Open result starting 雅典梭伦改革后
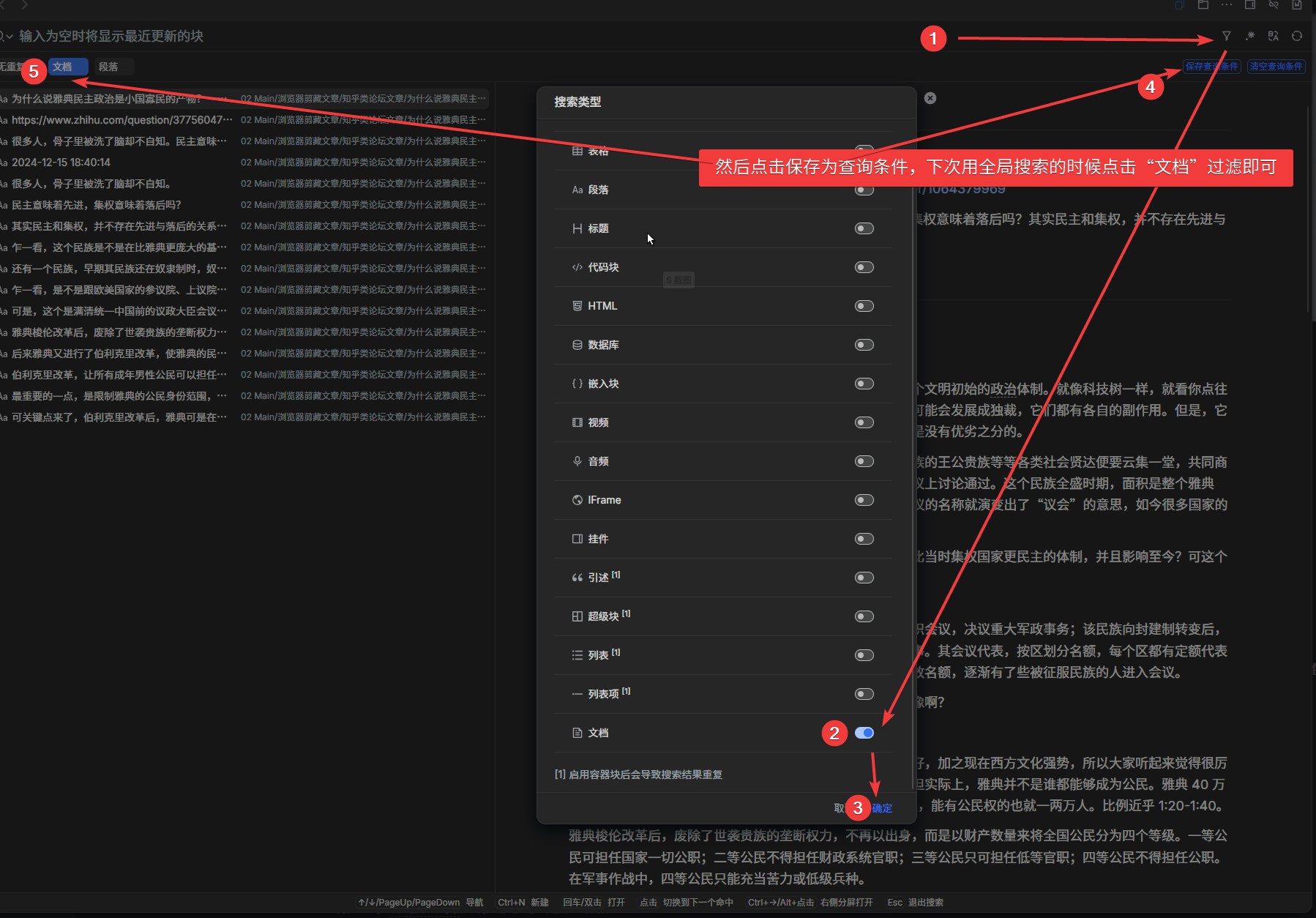The width and height of the screenshot is (1316, 918). 244,332
